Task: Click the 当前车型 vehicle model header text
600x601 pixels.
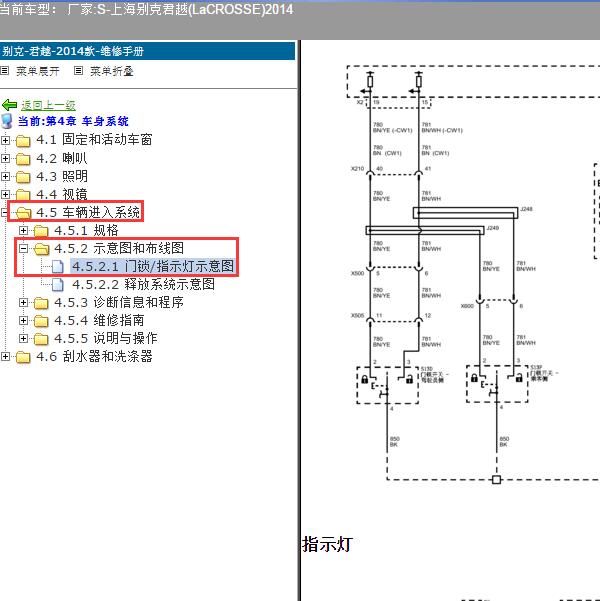Action: 146,9
